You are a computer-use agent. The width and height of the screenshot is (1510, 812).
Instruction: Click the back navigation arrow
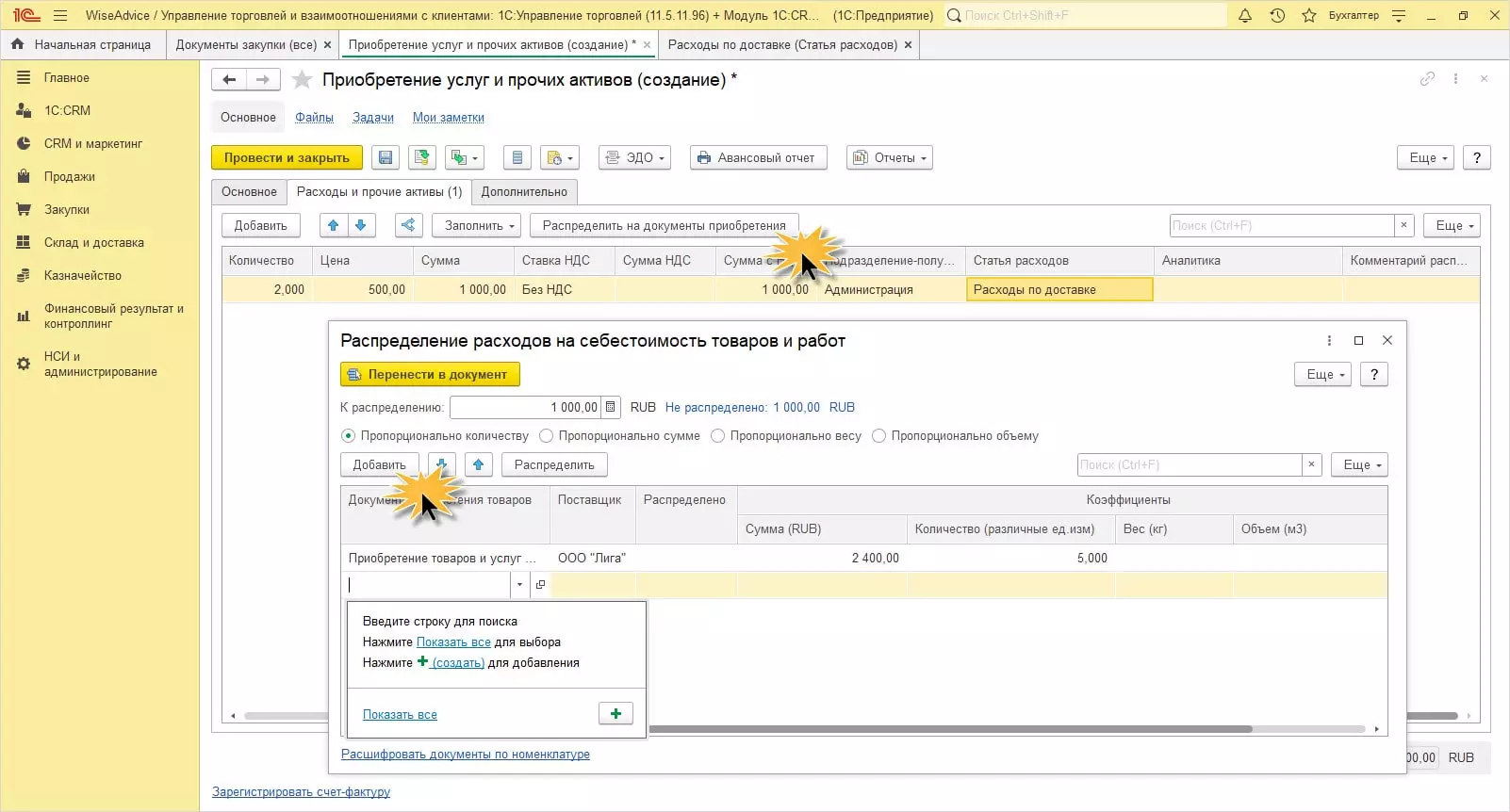click(229, 80)
